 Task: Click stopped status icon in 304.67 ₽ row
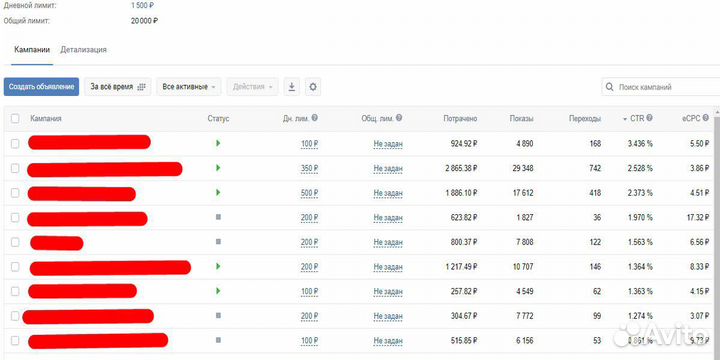tap(218, 315)
